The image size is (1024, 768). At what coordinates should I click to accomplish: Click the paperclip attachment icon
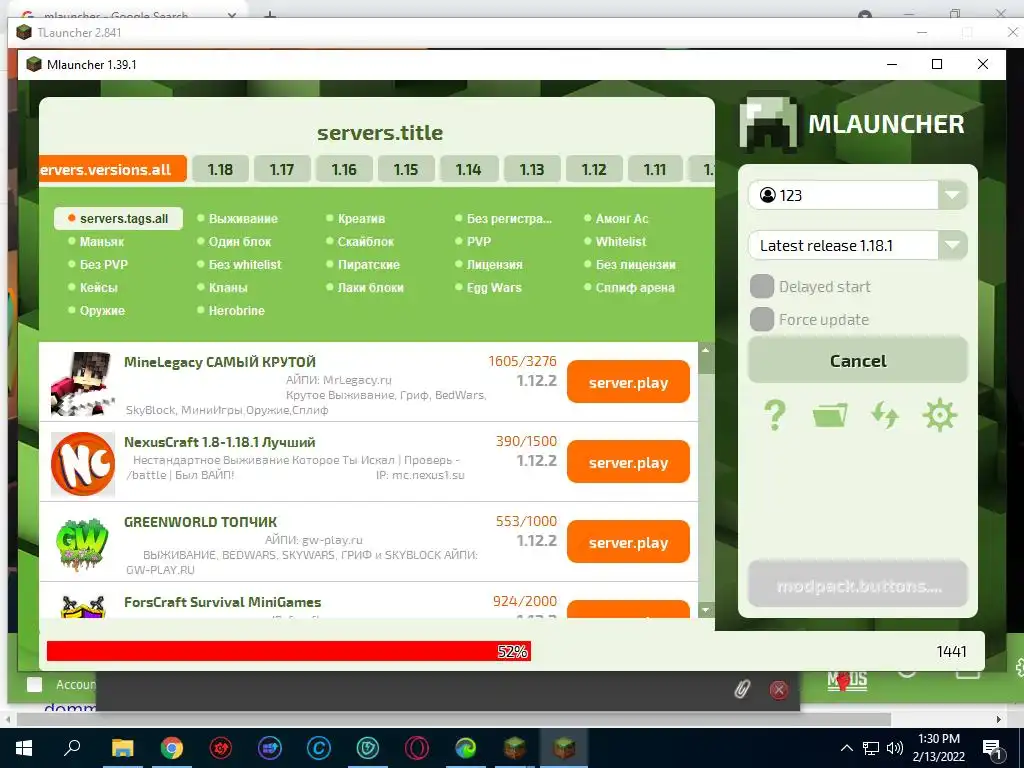click(742, 689)
